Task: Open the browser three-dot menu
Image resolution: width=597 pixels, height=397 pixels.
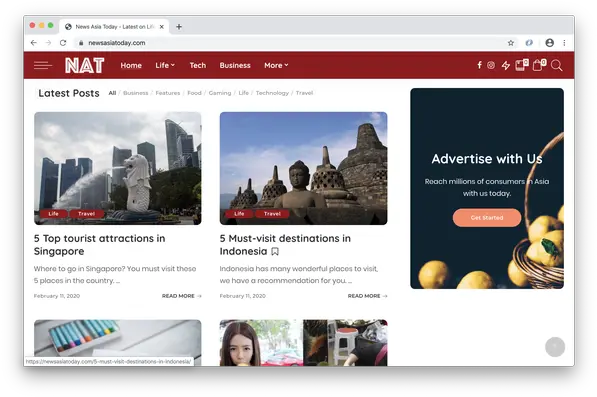Action: [x=564, y=43]
